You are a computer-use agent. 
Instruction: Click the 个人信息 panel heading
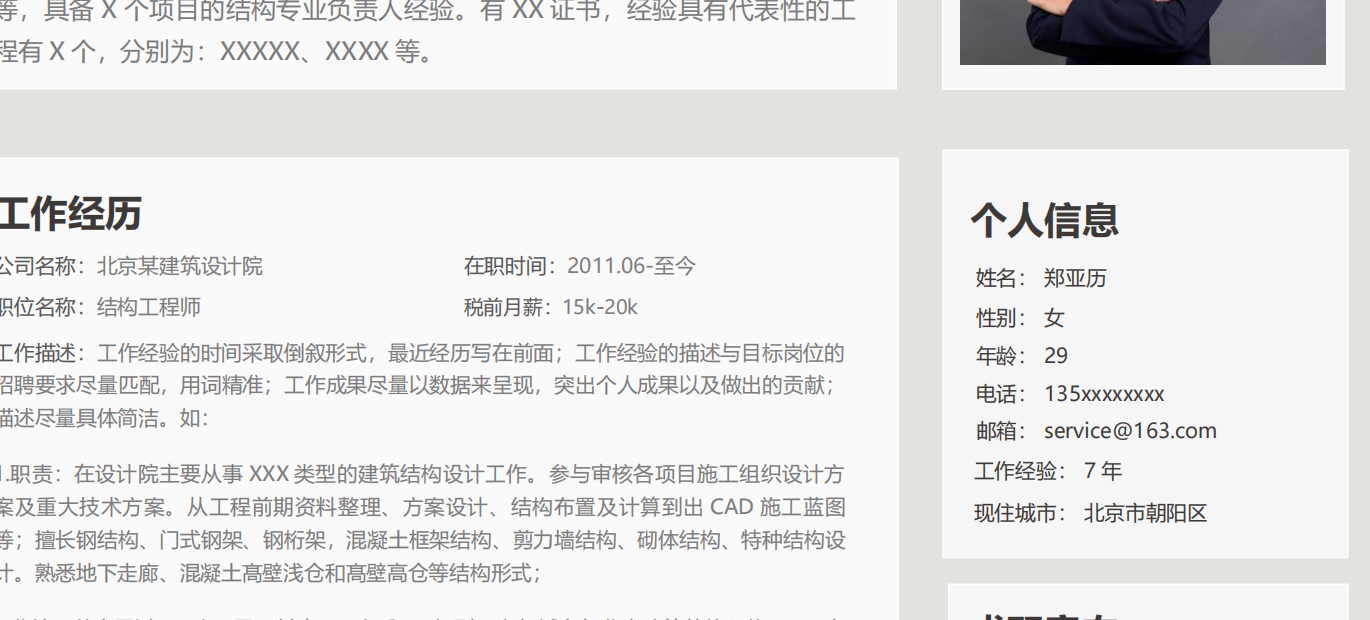click(1044, 220)
